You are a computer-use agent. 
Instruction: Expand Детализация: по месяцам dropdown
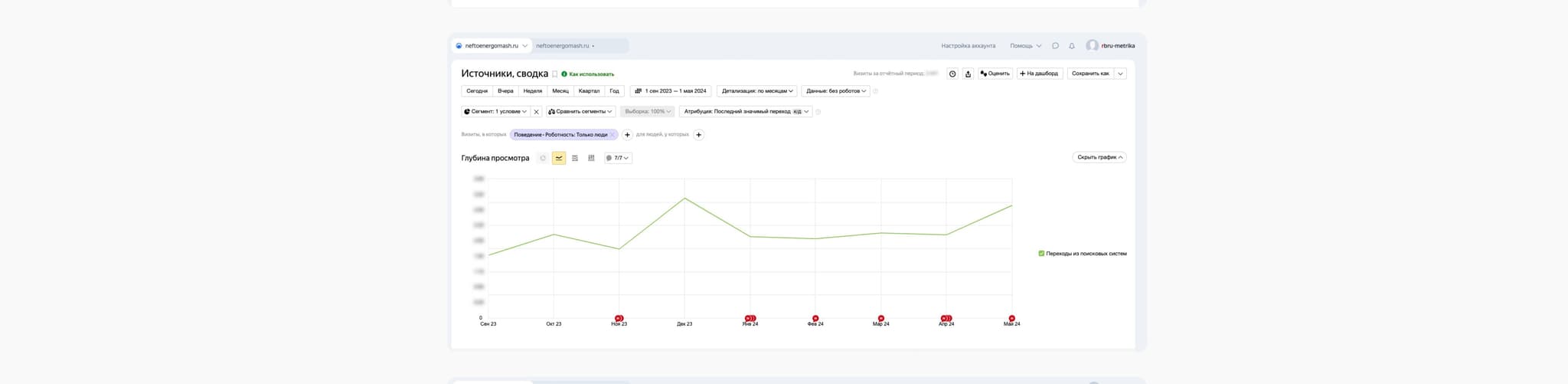(758, 91)
